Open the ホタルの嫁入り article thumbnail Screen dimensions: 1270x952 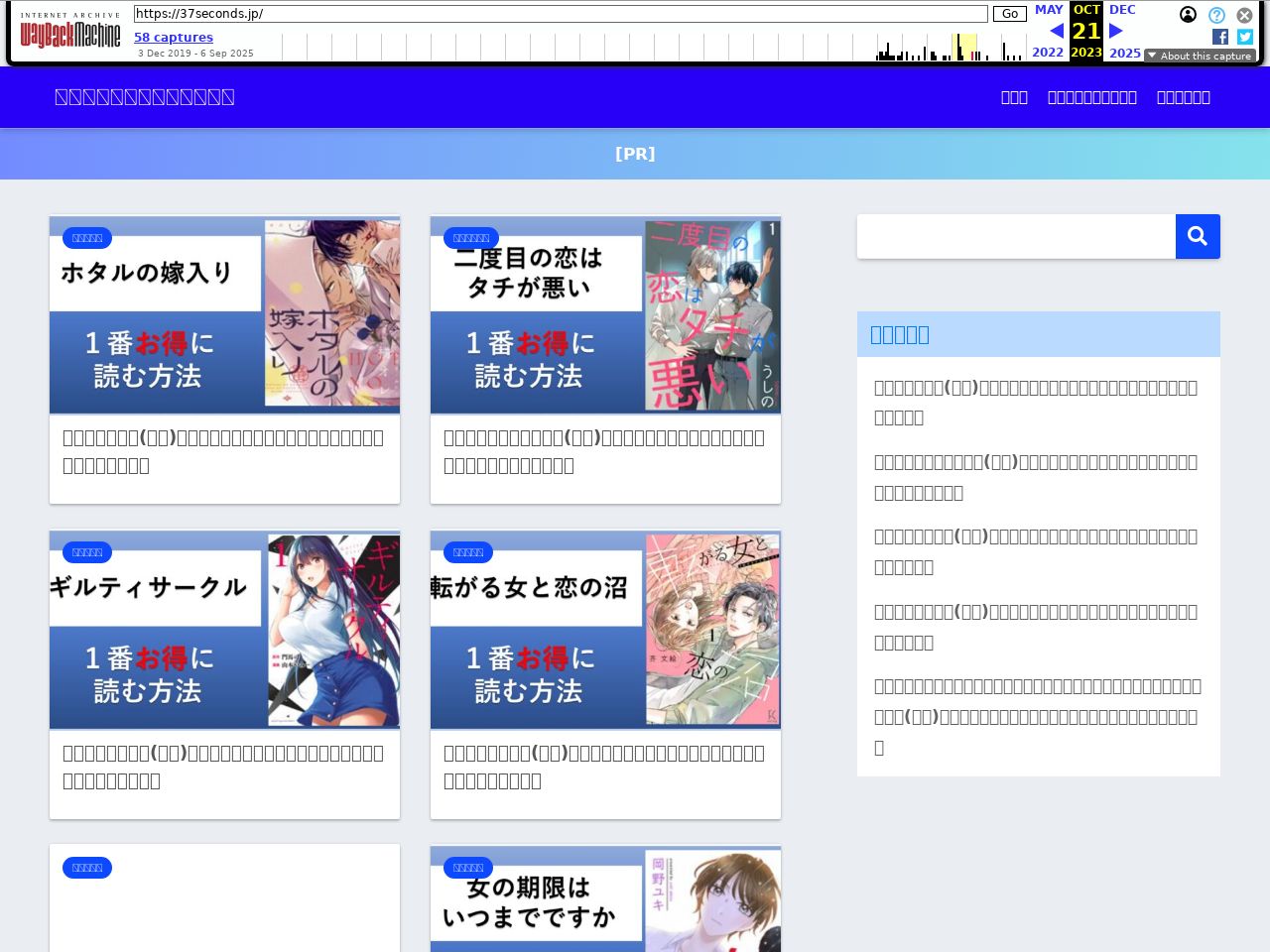(224, 314)
